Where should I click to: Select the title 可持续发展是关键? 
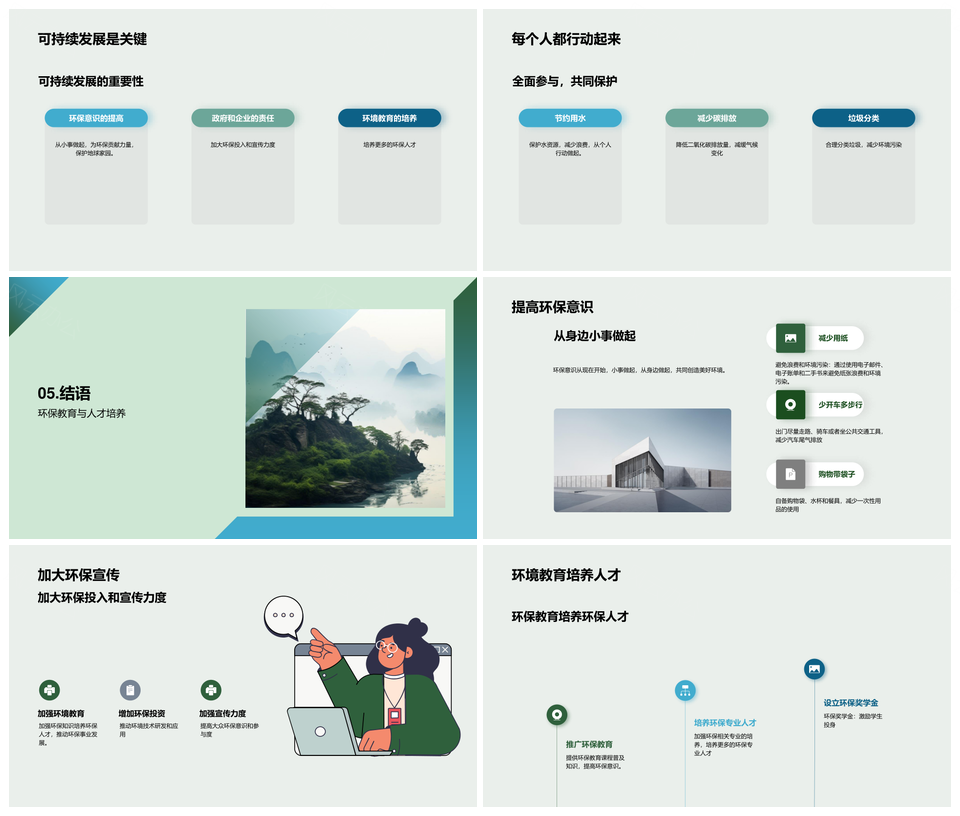(92, 39)
